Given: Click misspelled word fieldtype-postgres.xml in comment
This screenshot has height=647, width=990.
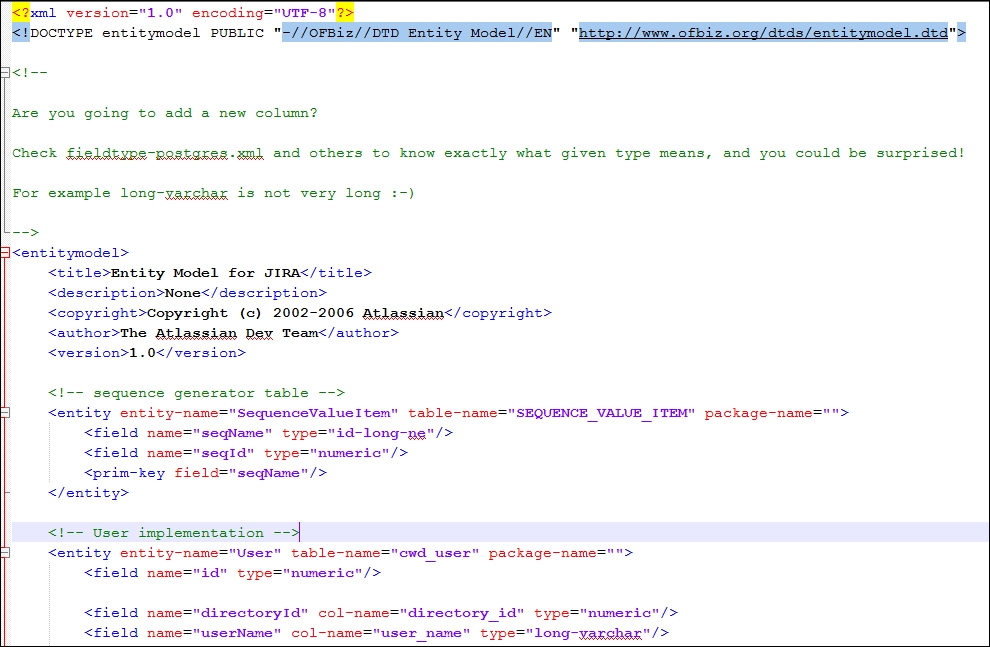Looking at the screenshot, I should pos(165,153).
